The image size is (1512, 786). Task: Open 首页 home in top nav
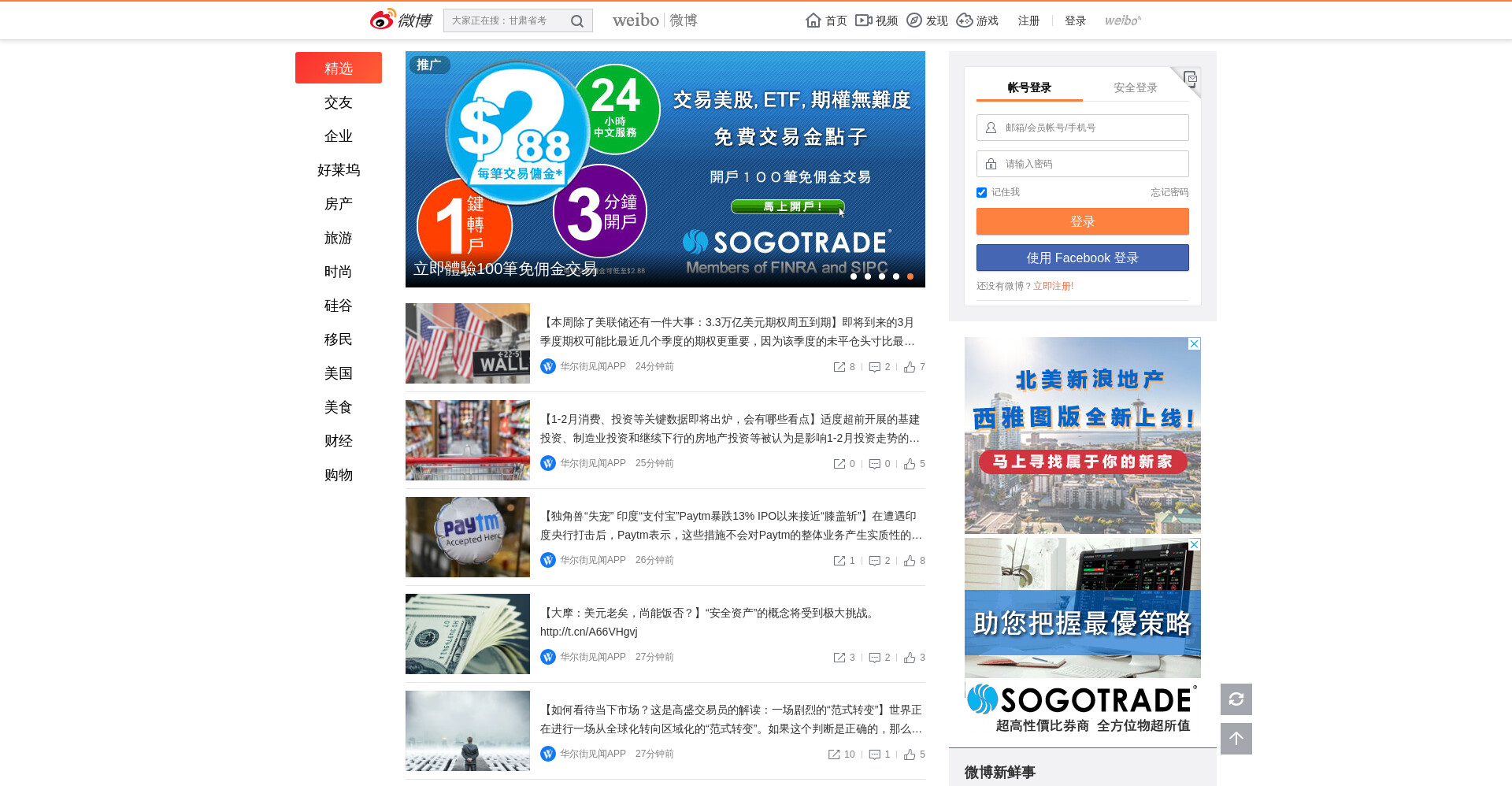coord(826,20)
